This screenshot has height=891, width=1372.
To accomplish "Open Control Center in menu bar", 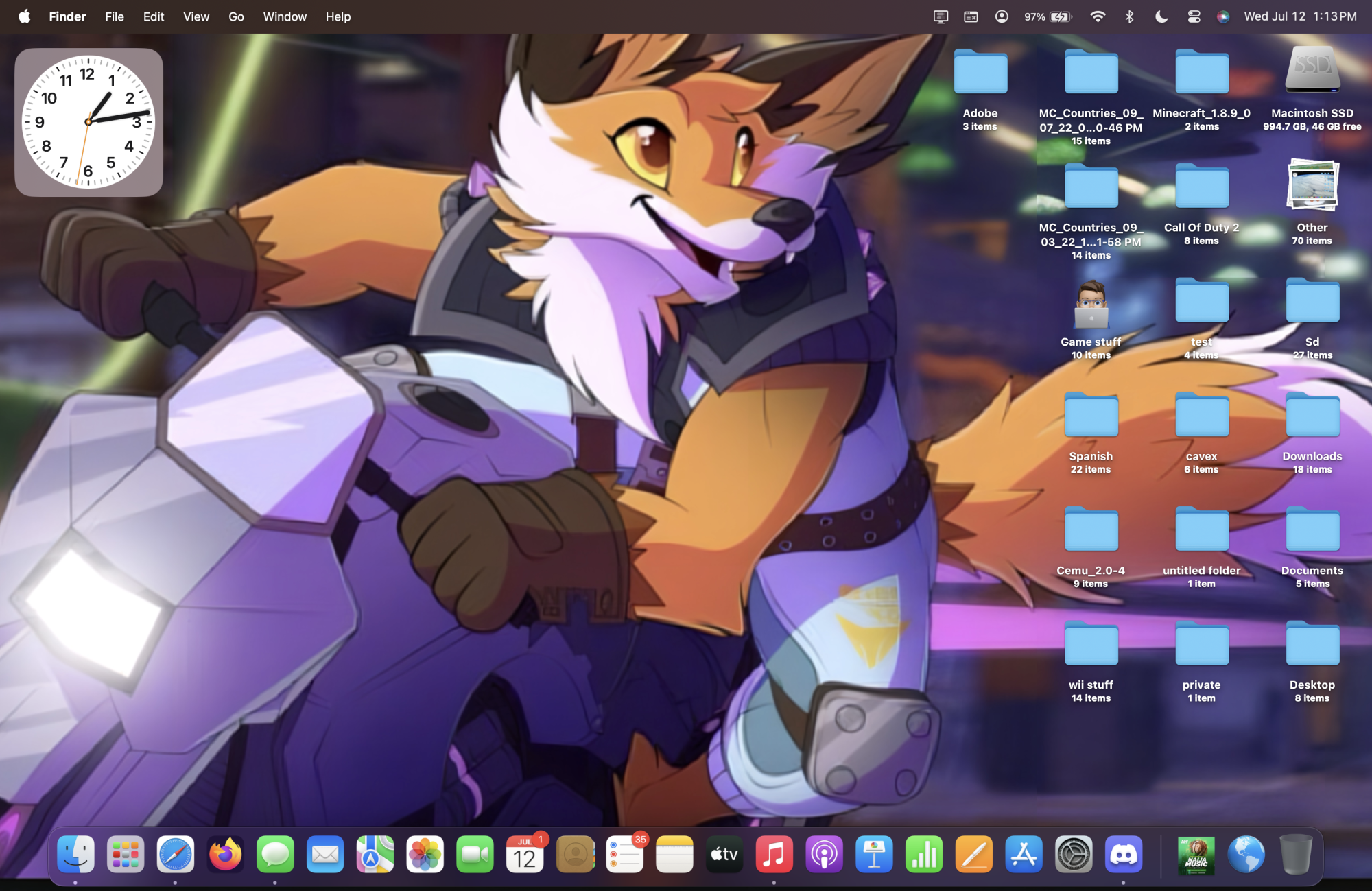I will (x=1194, y=16).
